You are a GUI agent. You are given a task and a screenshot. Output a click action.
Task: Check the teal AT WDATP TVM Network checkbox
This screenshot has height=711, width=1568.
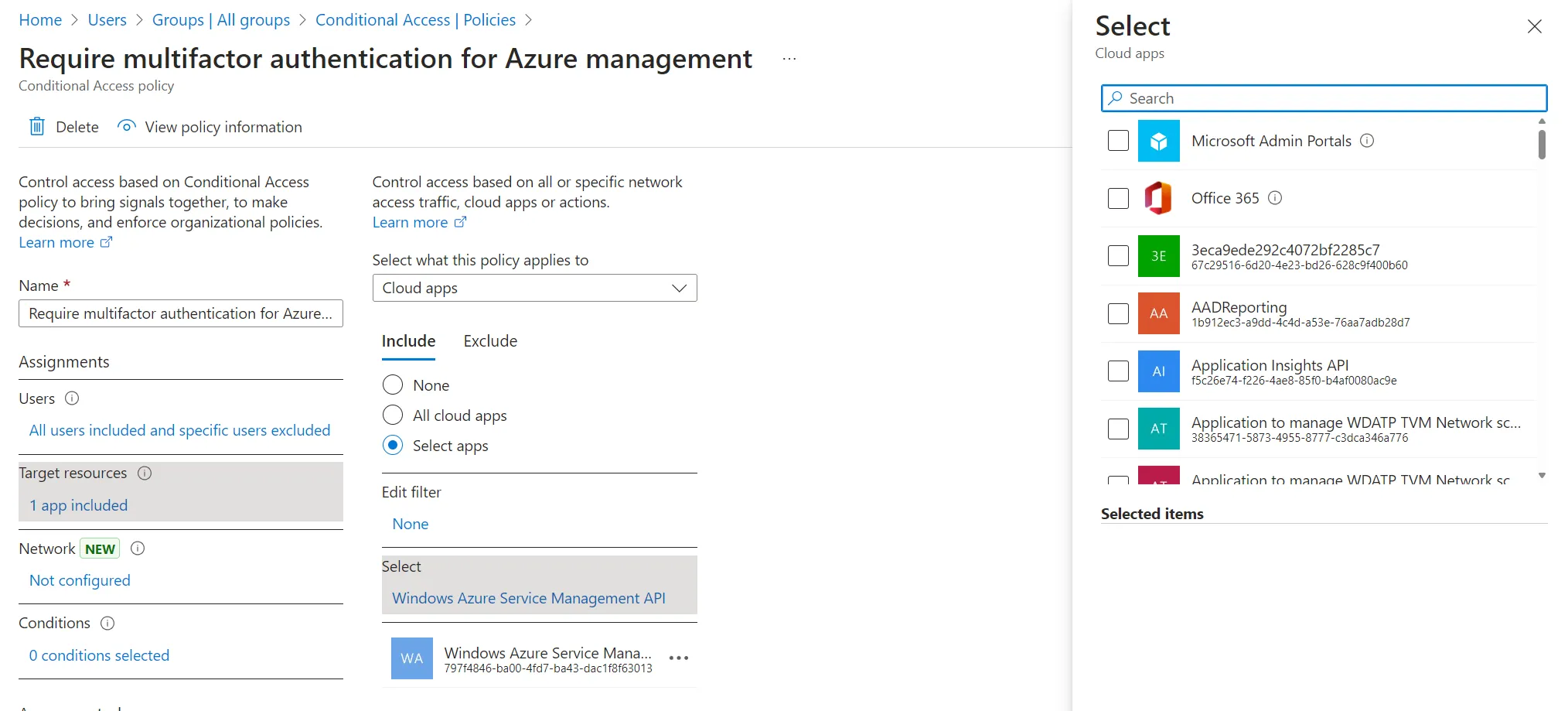coord(1118,429)
